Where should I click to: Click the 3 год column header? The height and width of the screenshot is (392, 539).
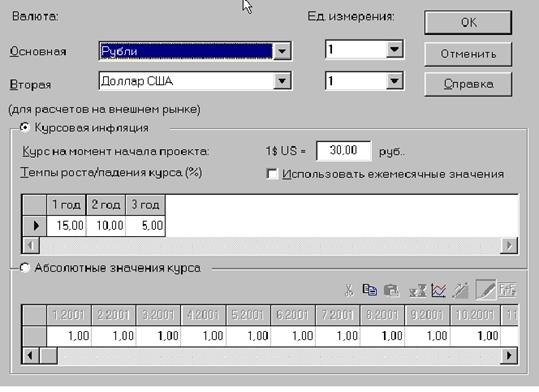(146, 205)
